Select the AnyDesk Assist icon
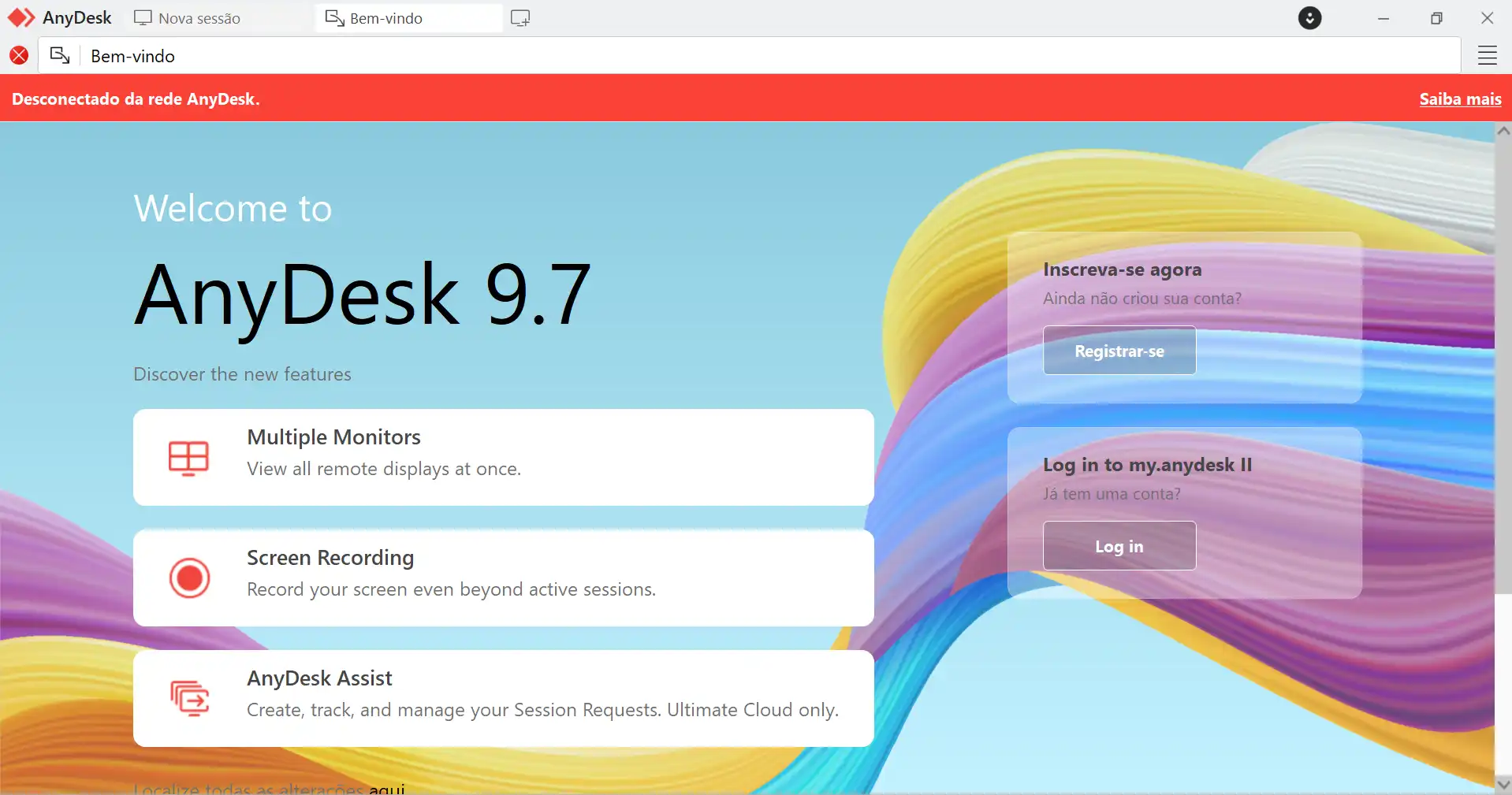The image size is (1512, 795). [x=190, y=698]
